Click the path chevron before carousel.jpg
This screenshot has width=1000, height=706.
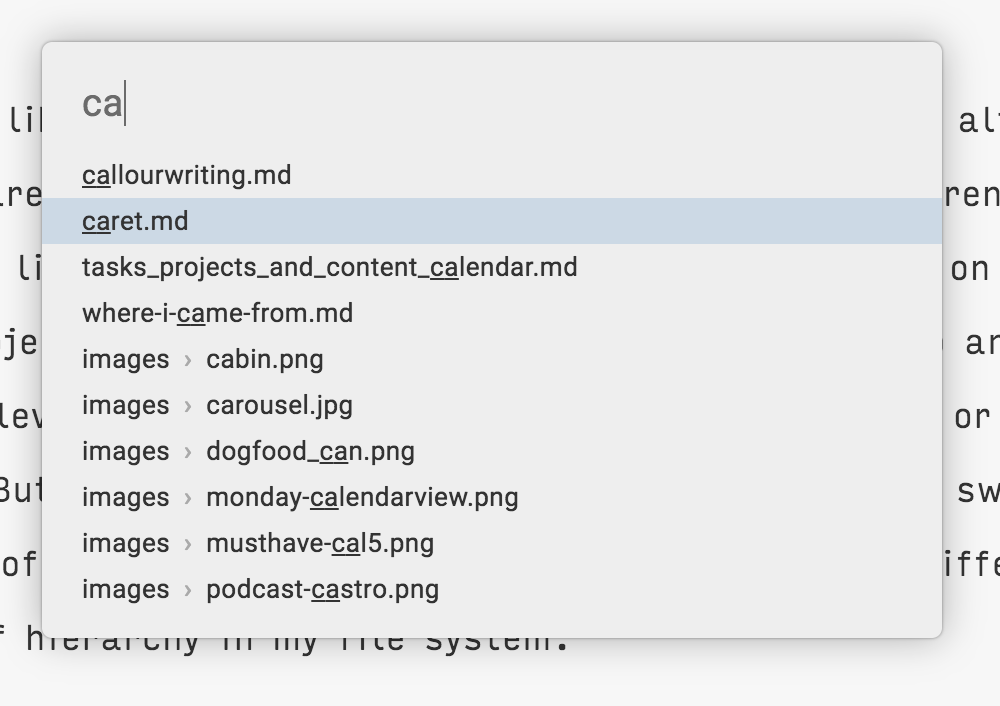[188, 406]
